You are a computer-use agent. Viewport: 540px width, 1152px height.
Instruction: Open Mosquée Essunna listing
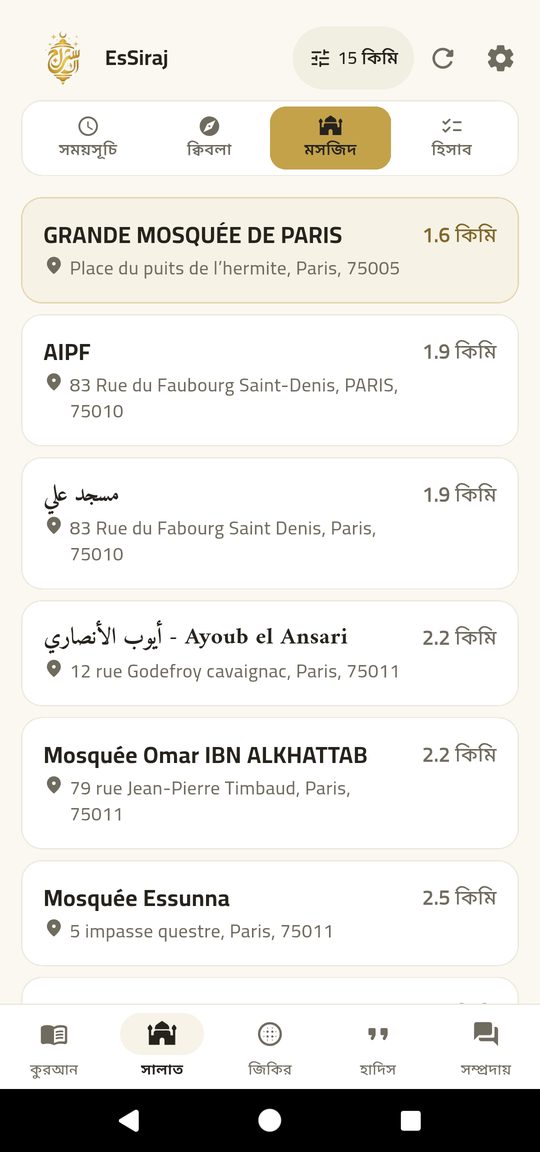point(270,913)
